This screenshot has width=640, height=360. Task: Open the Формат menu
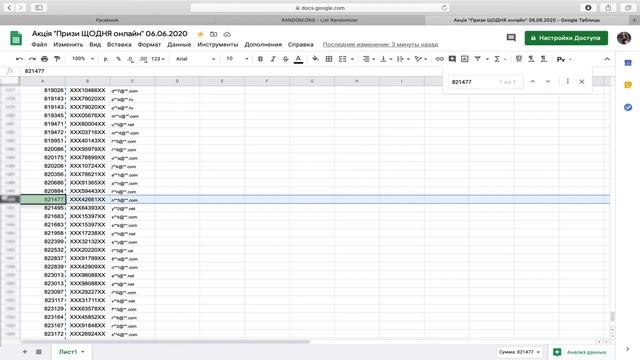tap(149, 44)
